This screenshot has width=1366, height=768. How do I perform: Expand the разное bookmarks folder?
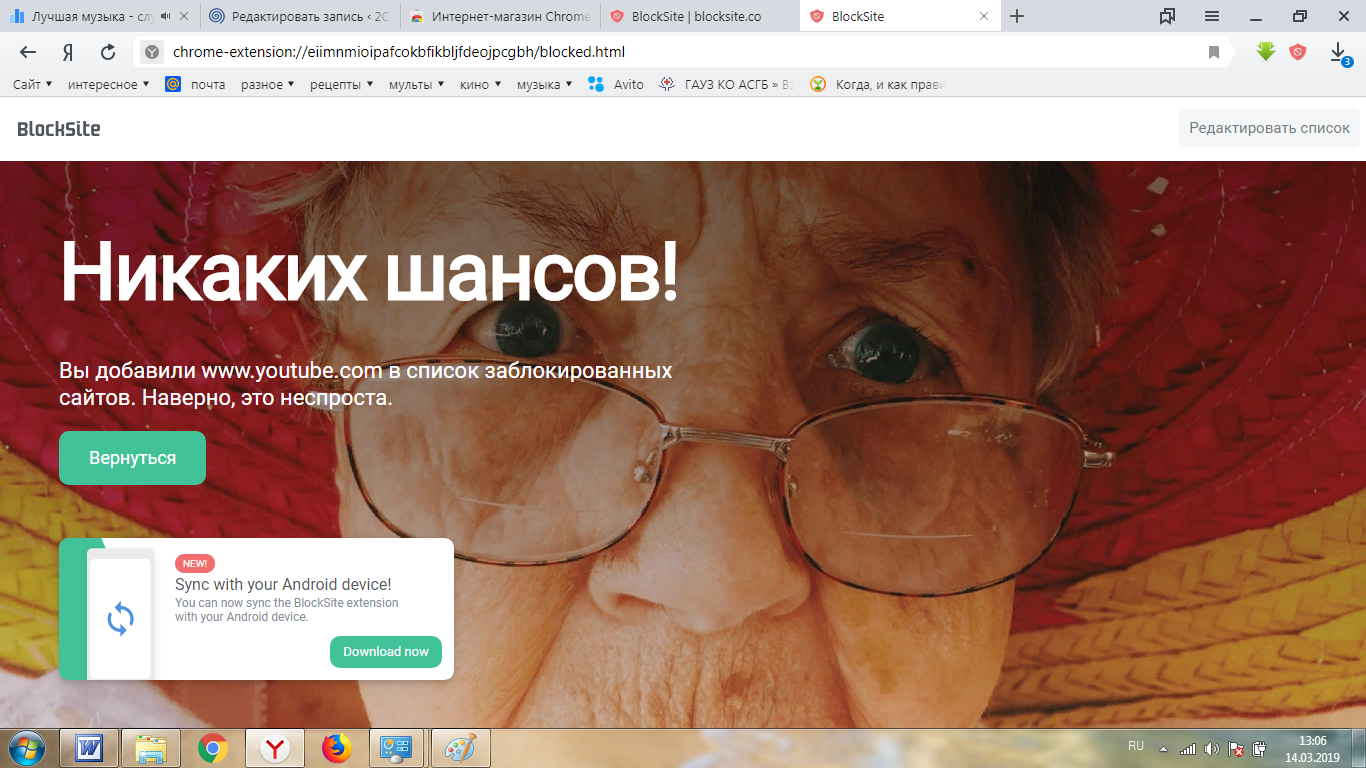[x=267, y=85]
